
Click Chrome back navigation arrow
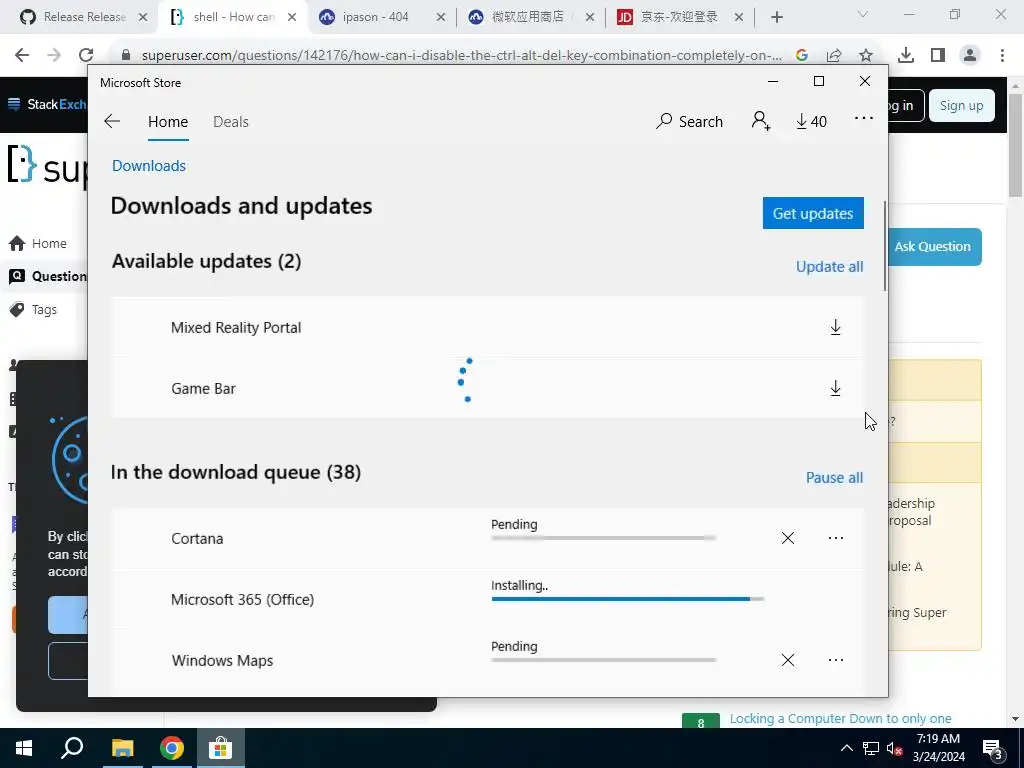point(22,55)
